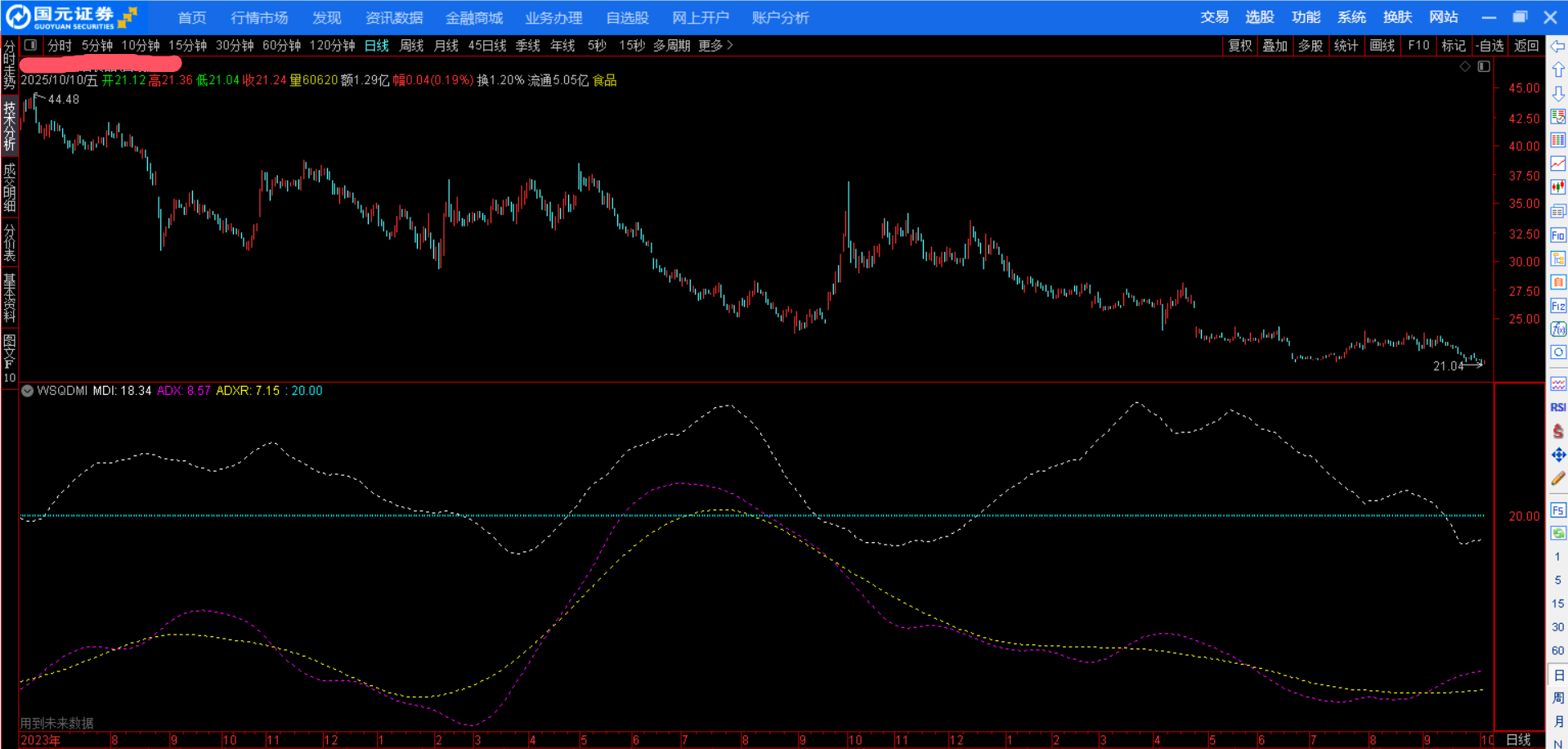Open the pencil drawing tool
The image size is (1568, 749).
[x=1557, y=478]
